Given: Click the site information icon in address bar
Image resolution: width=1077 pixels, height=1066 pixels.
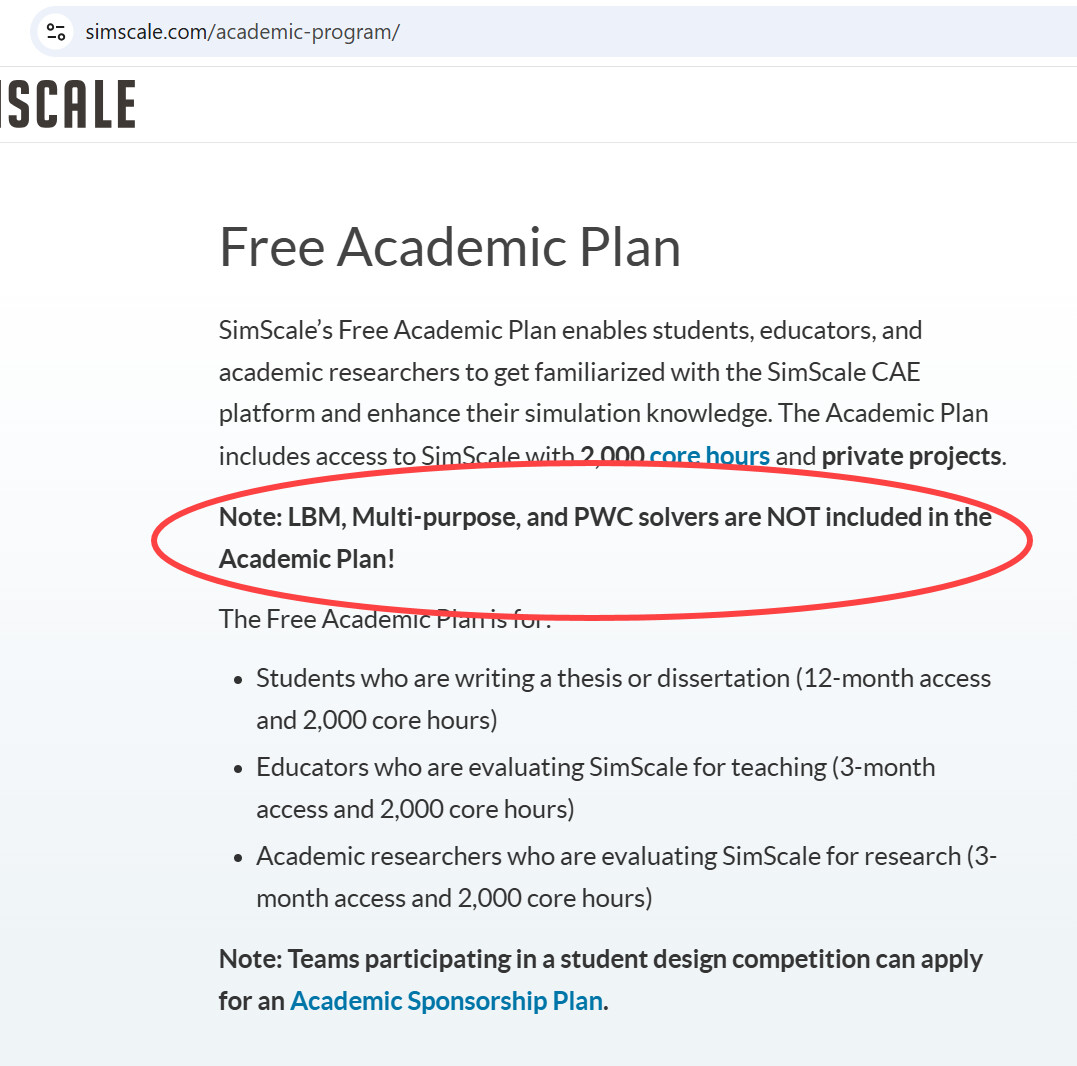Looking at the screenshot, I should (56, 31).
